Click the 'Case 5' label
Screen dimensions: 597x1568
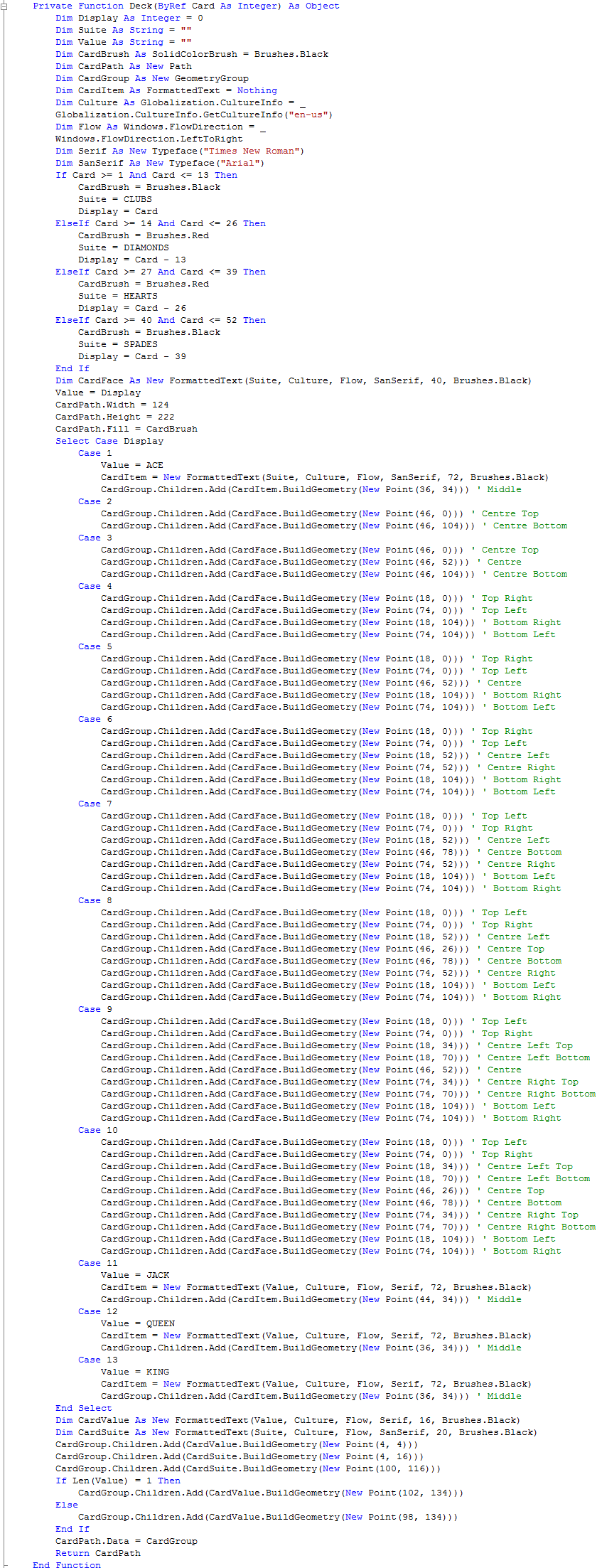[95, 646]
